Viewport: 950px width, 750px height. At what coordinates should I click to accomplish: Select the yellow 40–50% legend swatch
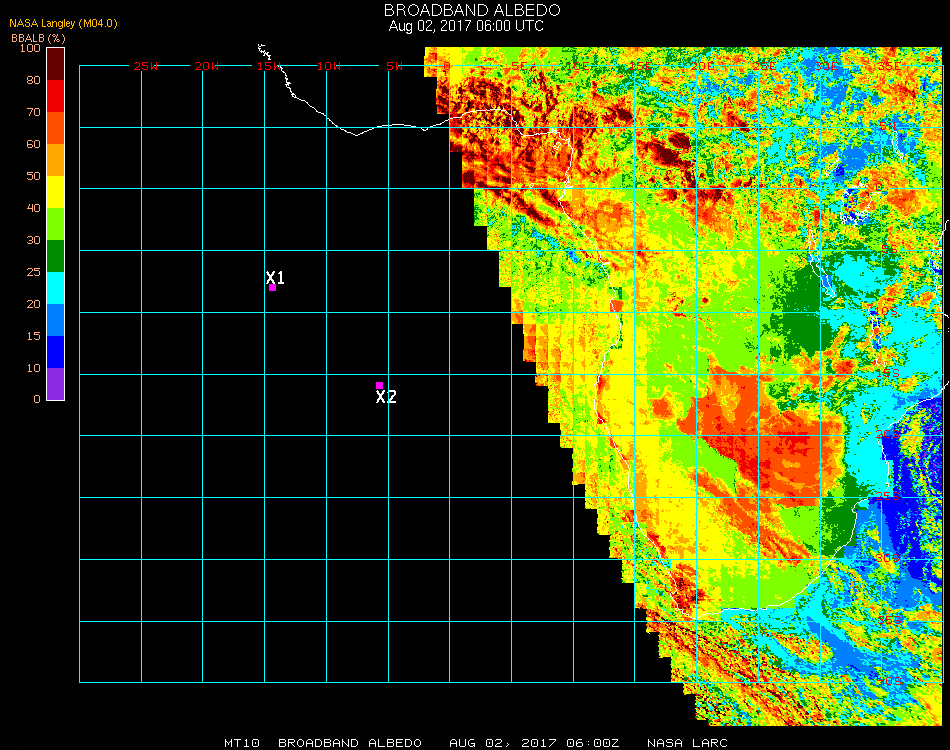(x=56, y=192)
